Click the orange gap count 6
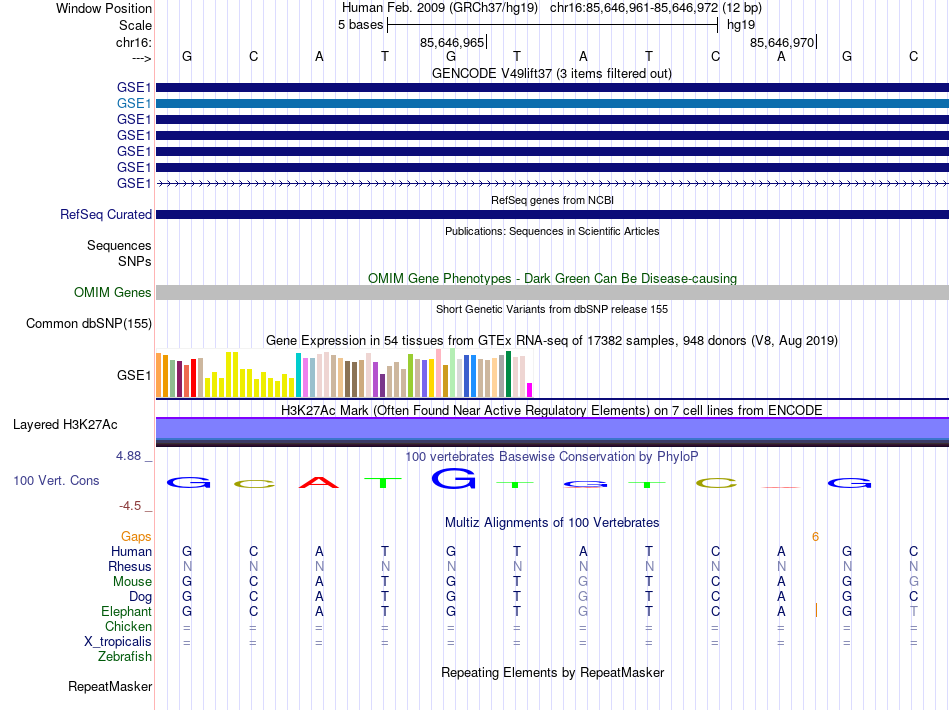 pyautogui.click(x=815, y=537)
